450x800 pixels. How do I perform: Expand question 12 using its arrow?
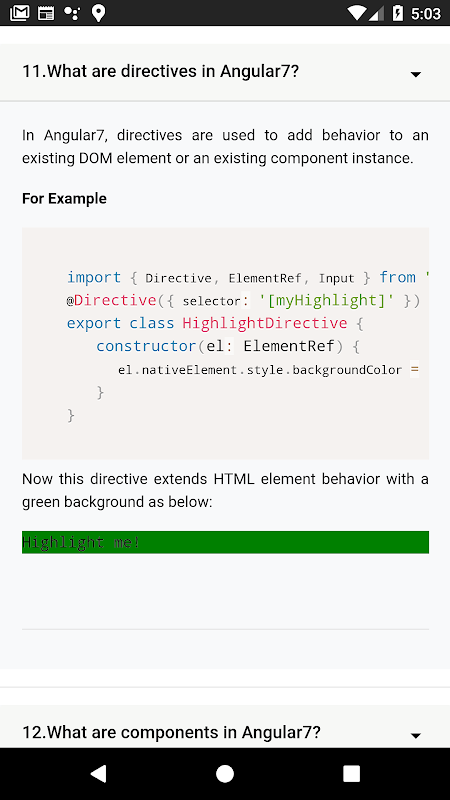[x=416, y=735]
